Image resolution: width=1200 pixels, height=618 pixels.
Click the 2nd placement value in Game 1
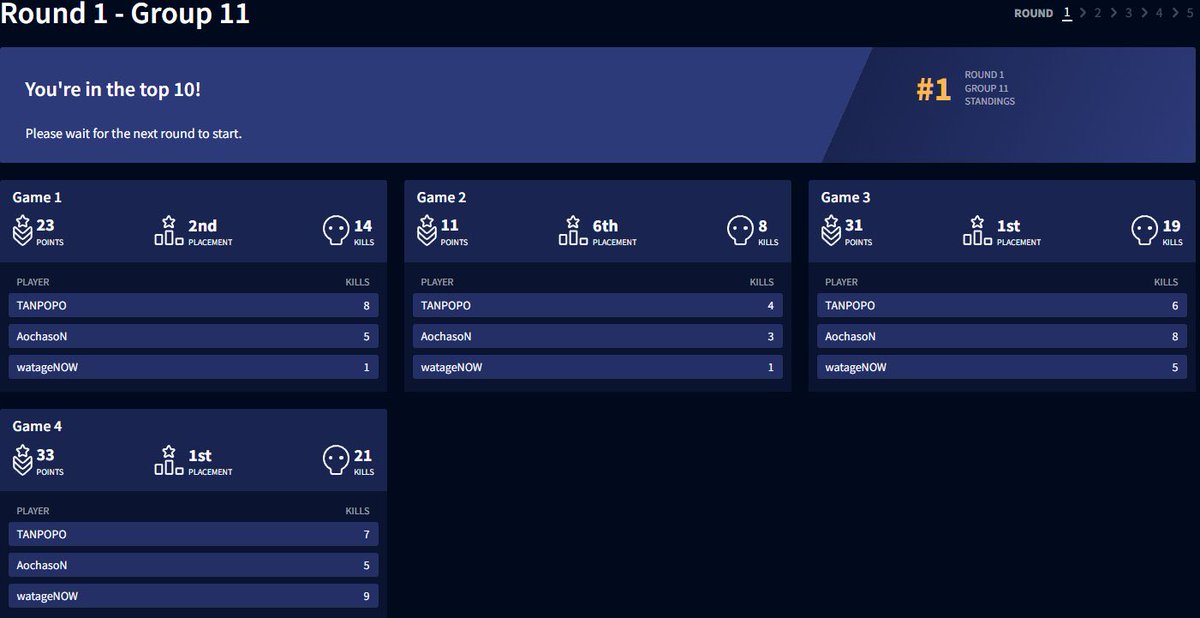coord(202,226)
